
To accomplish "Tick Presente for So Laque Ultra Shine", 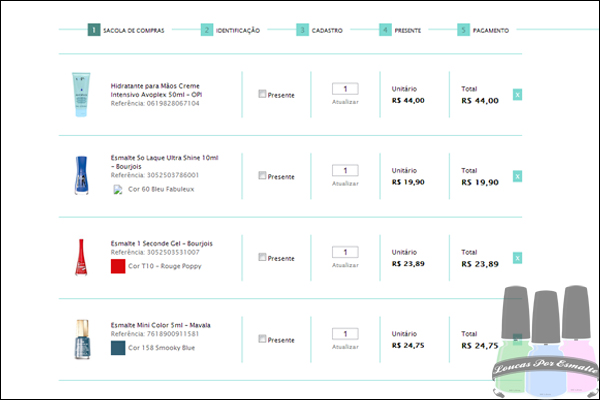I will (x=262, y=175).
